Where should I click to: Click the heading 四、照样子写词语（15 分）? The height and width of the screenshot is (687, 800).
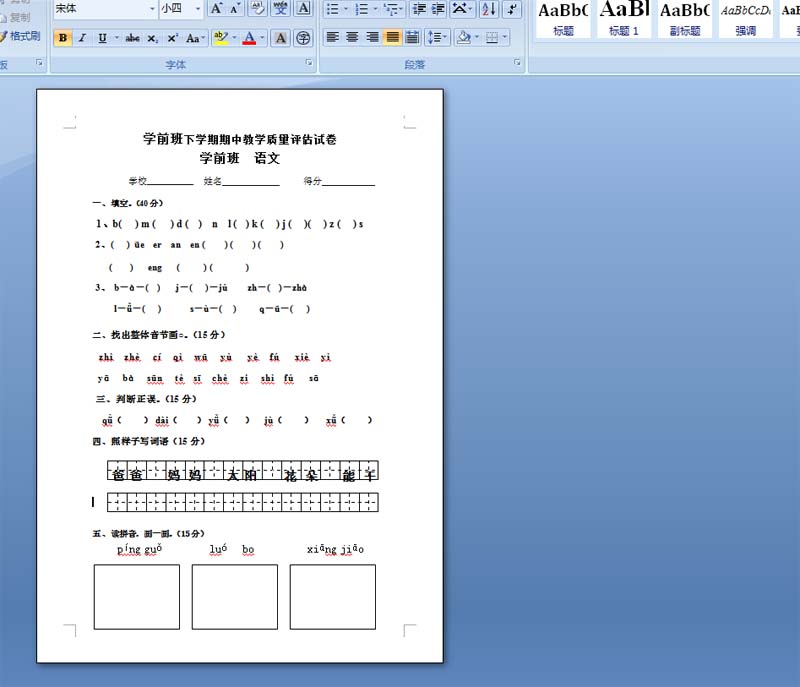(x=148, y=441)
